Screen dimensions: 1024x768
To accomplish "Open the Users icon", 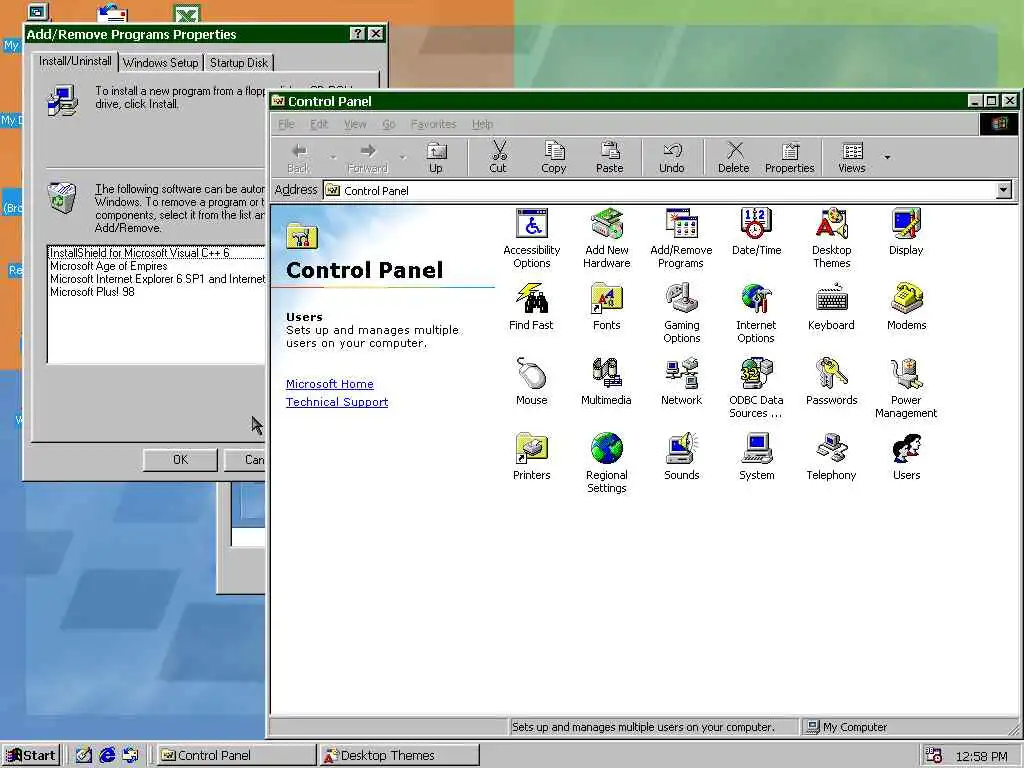I will pyautogui.click(x=906, y=457).
